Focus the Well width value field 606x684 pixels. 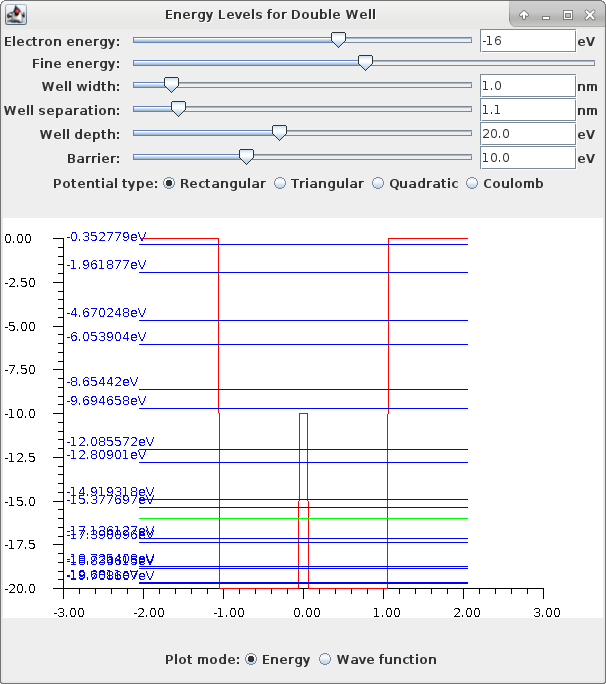[528, 86]
